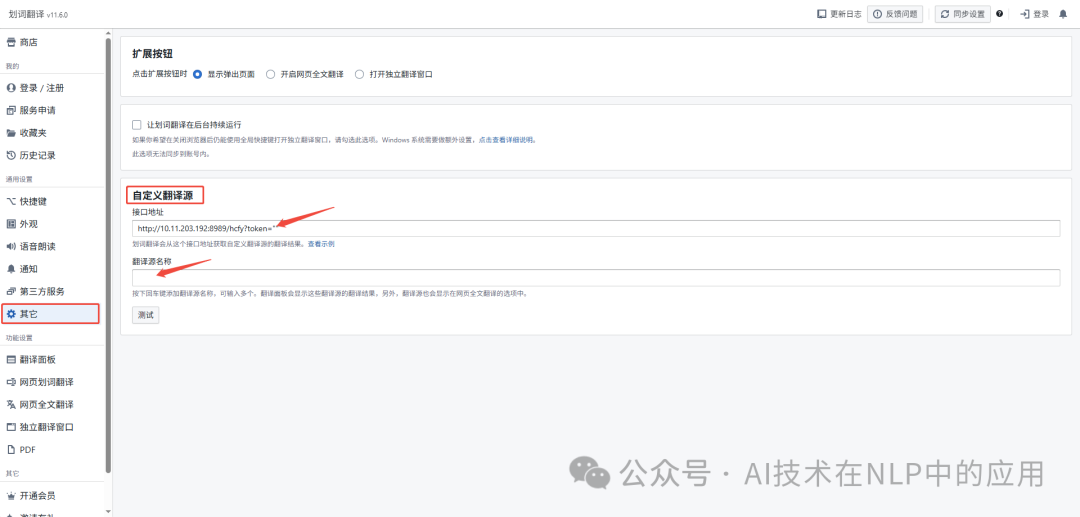Click the 接口地址 URL input field
The width and height of the screenshot is (1080, 517).
[596, 229]
